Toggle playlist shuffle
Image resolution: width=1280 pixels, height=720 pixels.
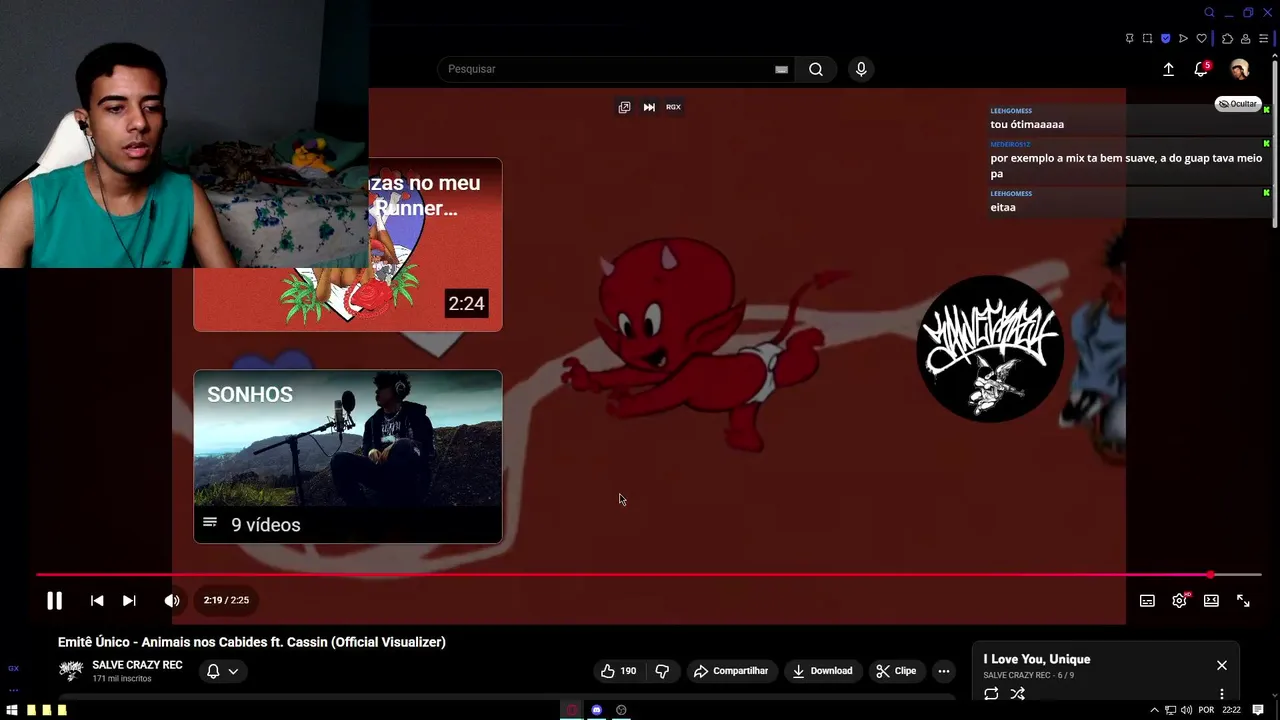(x=1017, y=694)
